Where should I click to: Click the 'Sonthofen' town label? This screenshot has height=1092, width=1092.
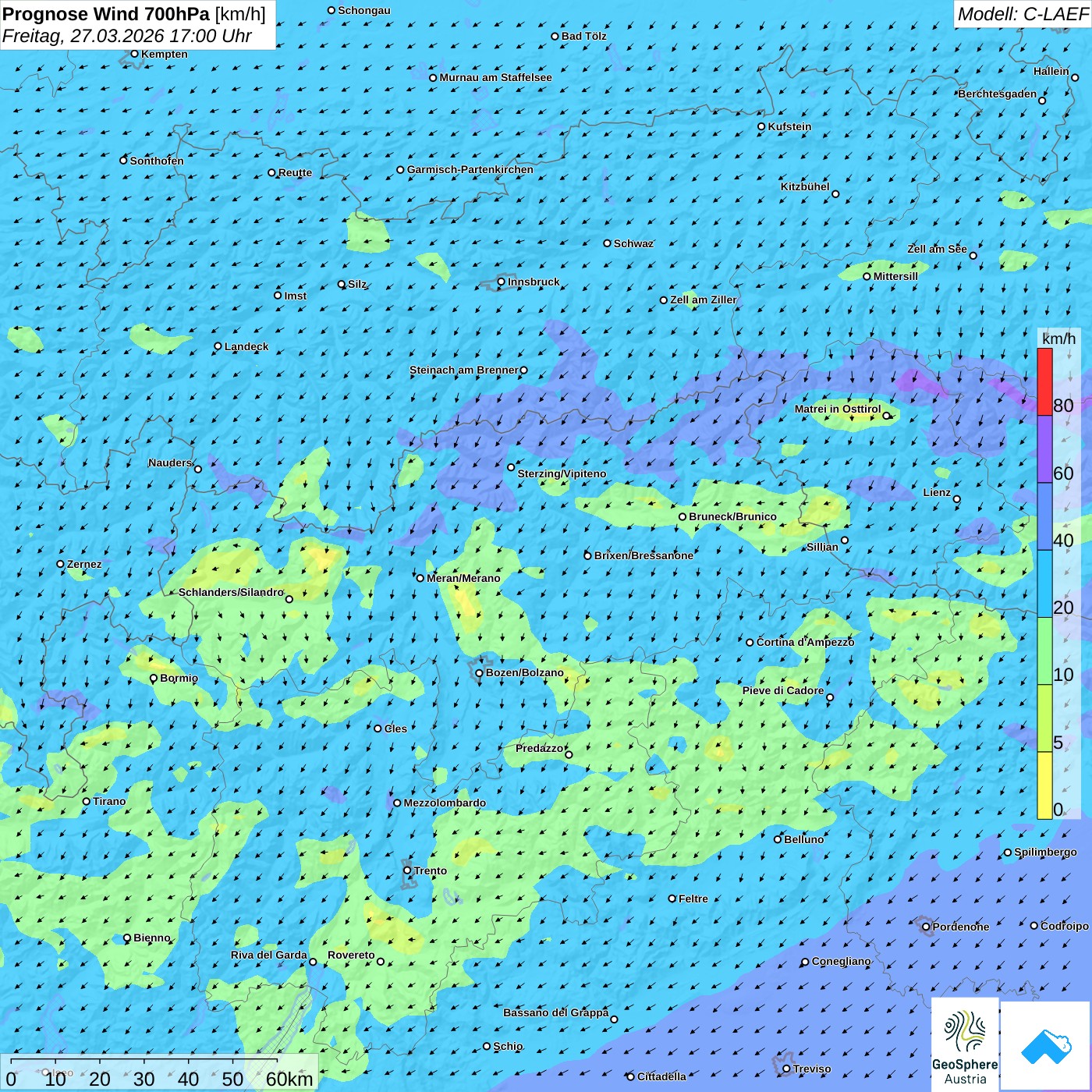[157, 161]
